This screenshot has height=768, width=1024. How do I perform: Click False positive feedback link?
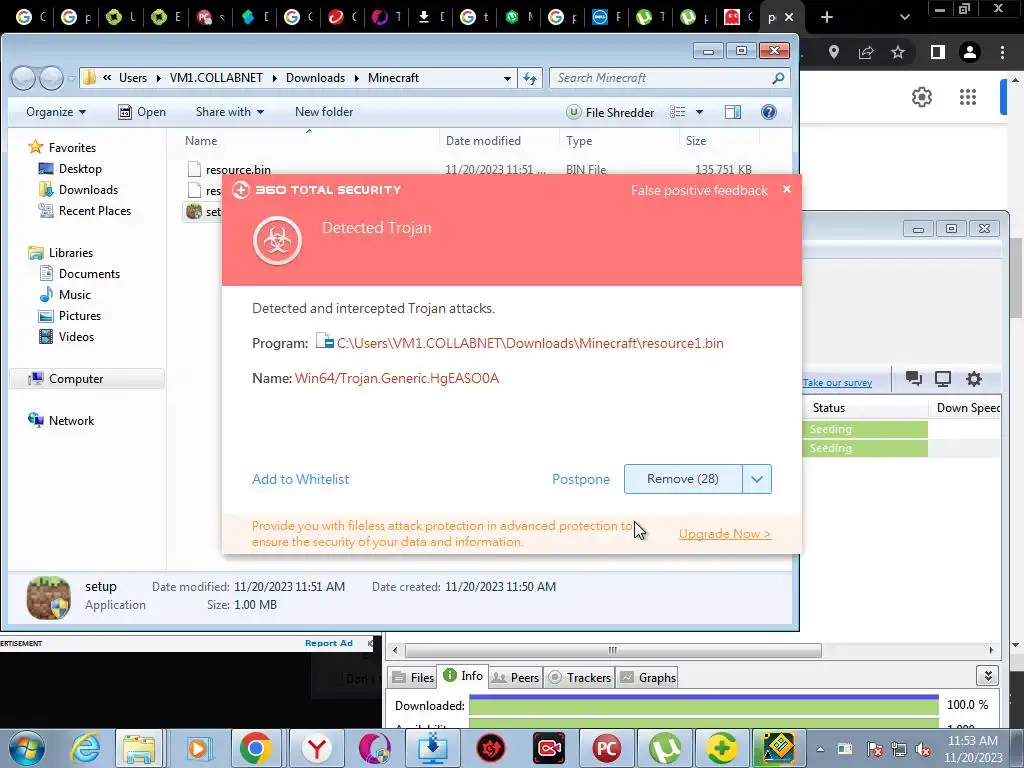(699, 191)
